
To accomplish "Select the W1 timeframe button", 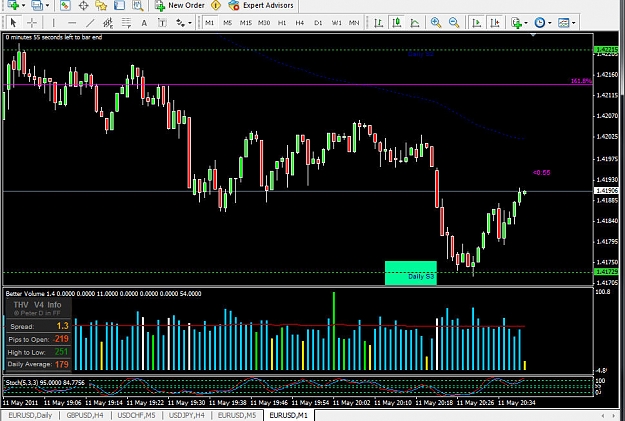I will pos(336,23).
